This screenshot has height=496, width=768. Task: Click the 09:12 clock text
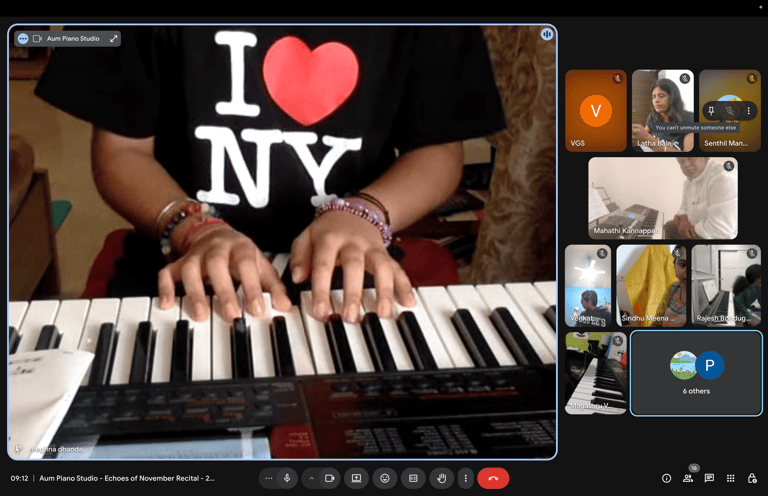20,478
